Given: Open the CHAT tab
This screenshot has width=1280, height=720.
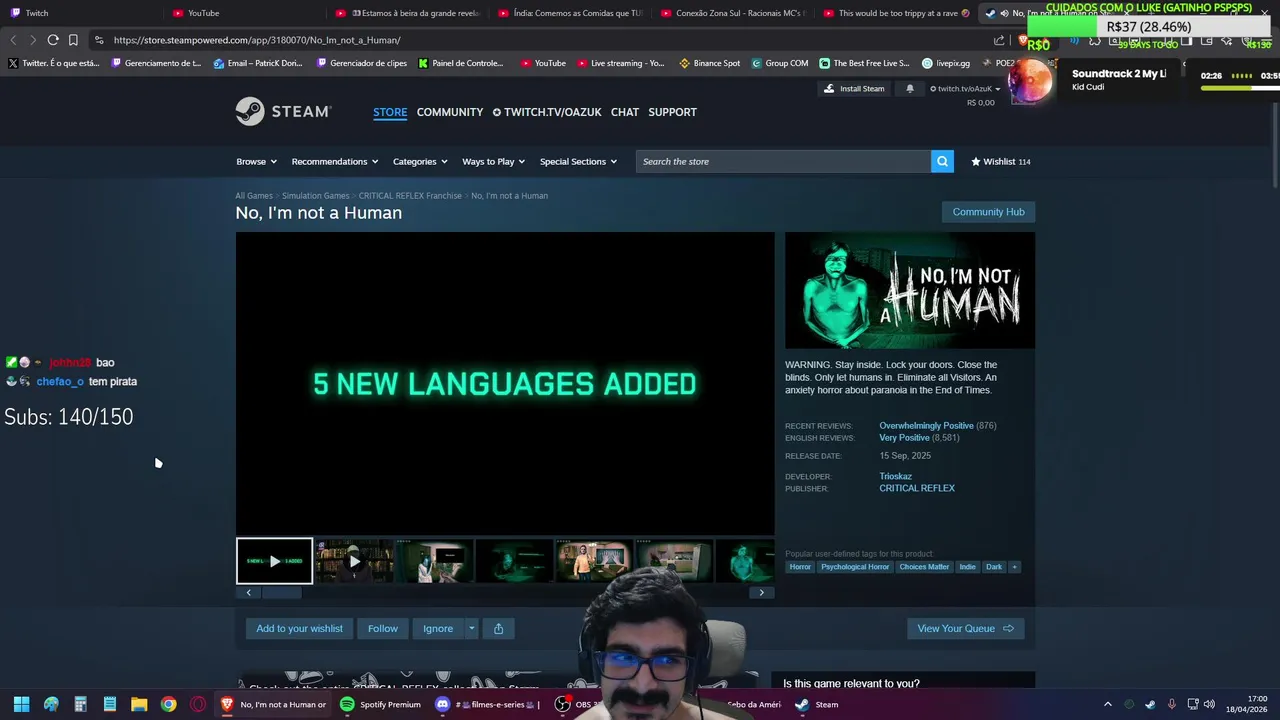Looking at the screenshot, I should 625,112.
